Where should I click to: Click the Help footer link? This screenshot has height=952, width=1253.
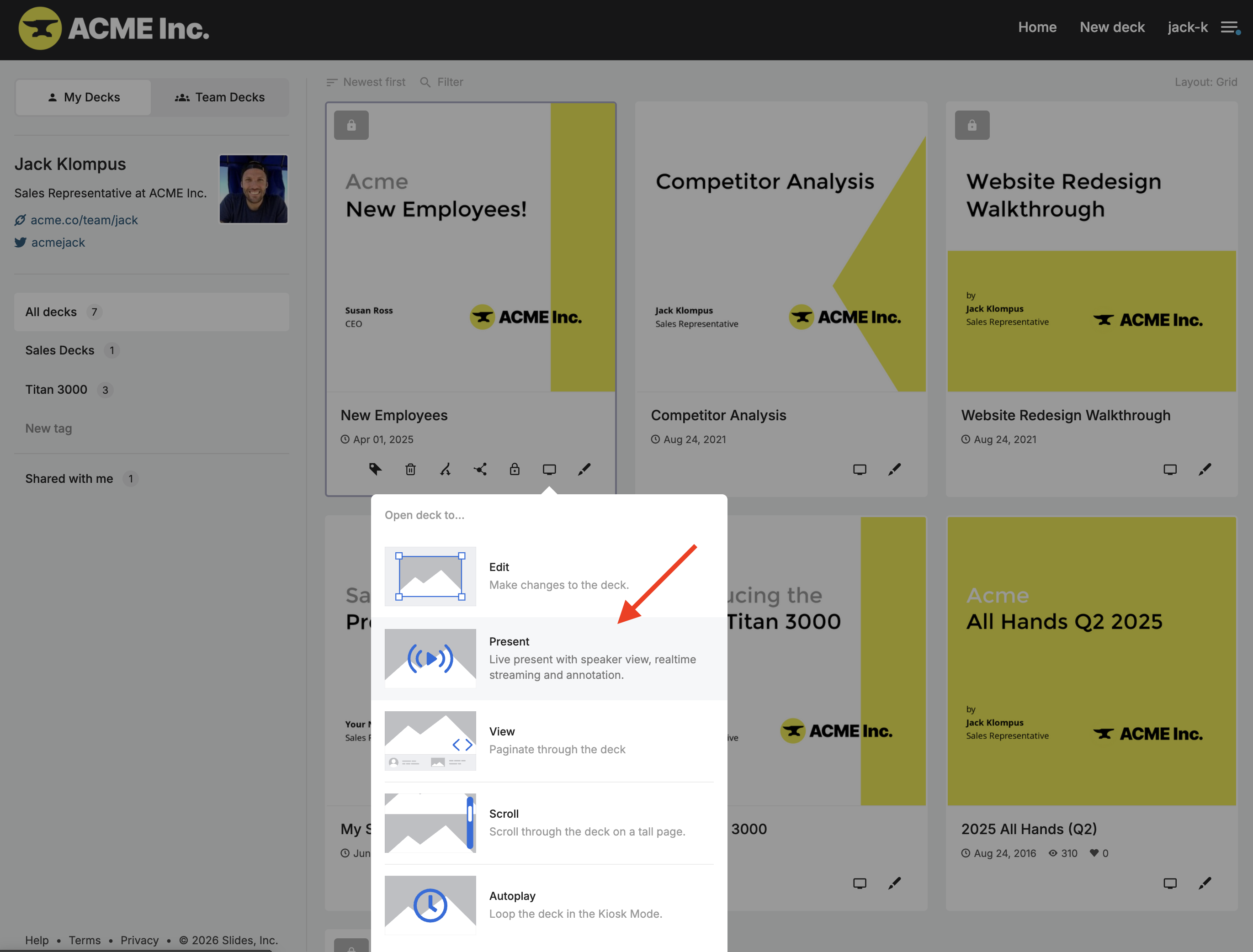tap(37, 940)
